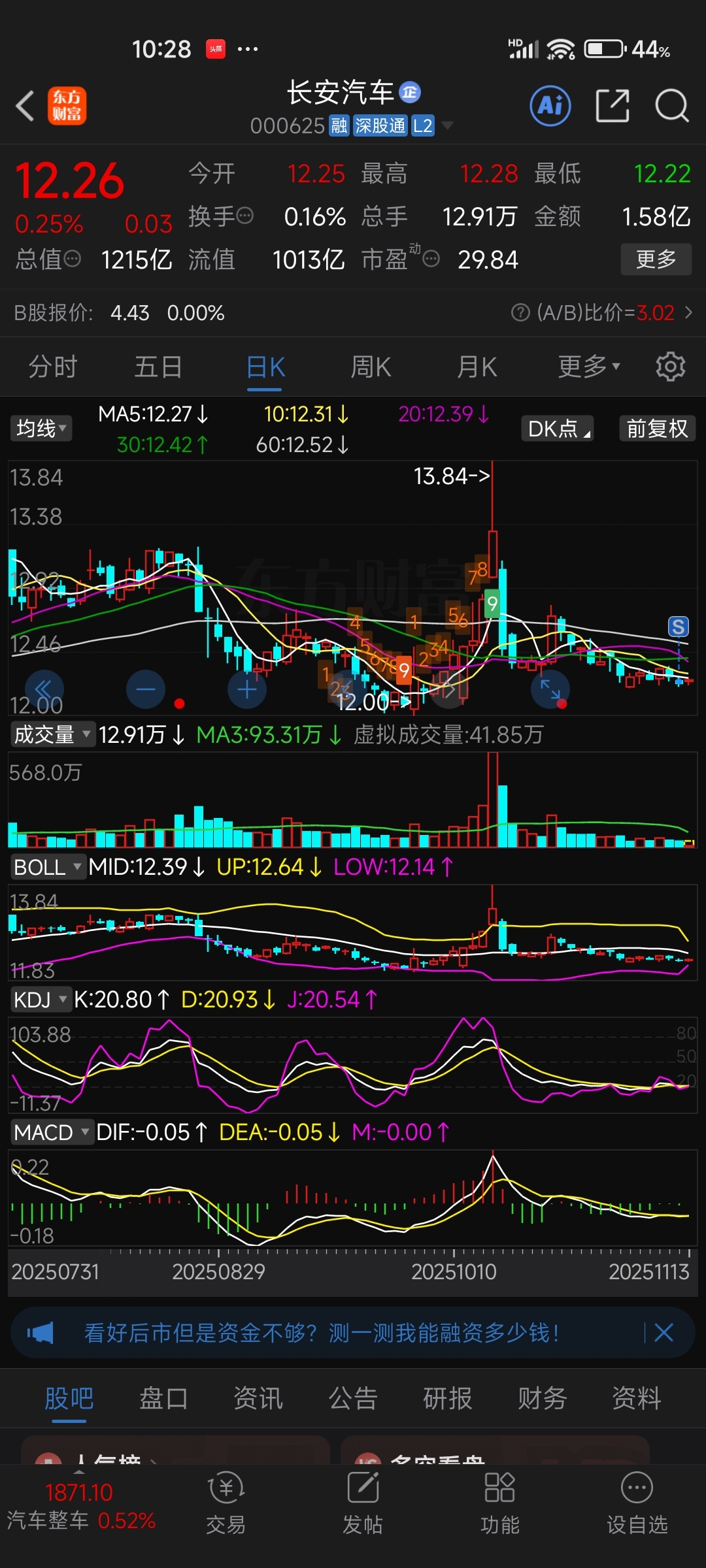Tap the 深股通 tag
This screenshot has width=706, height=1568.
coord(380,125)
